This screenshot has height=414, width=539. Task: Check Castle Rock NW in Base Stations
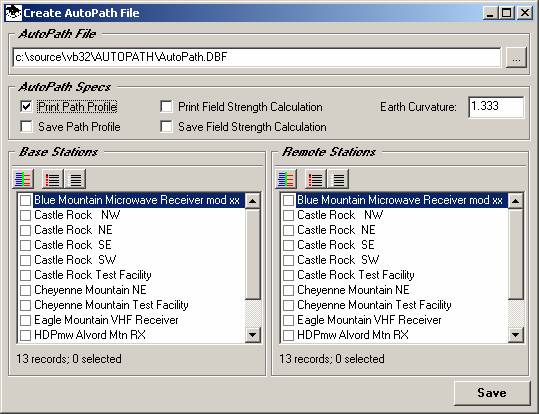click(25, 215)
